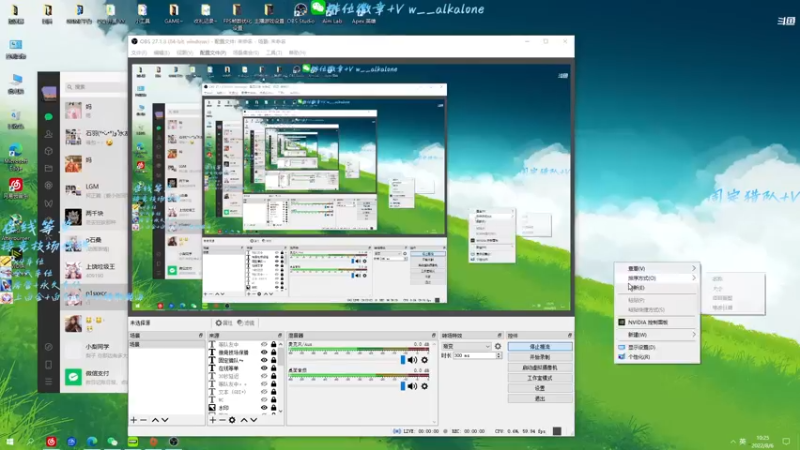Toggle visibility of 接竞技场保赢 source
Viewport: 800px width, 450px height.
[264, 352]
